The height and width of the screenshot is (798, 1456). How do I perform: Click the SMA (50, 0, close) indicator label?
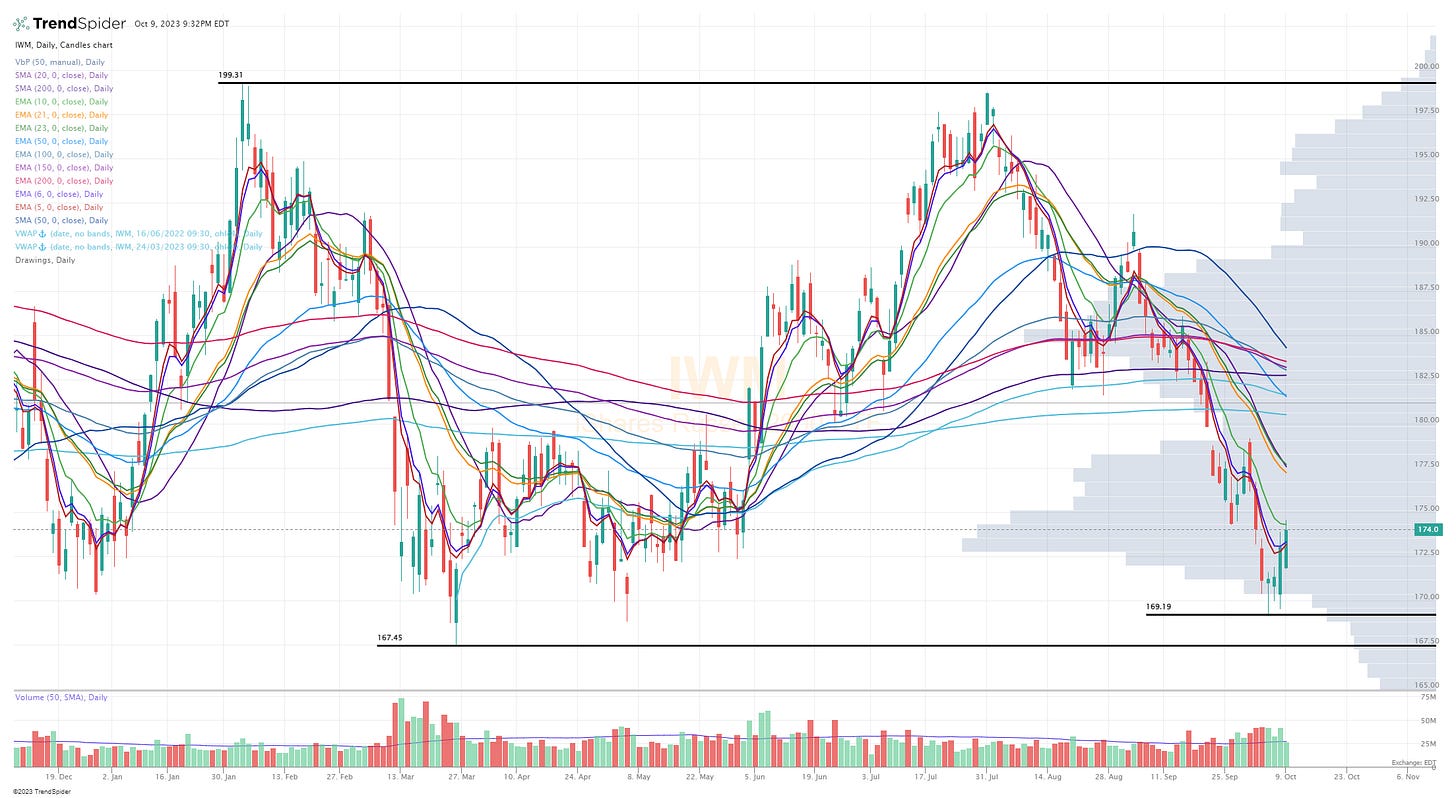61,220
